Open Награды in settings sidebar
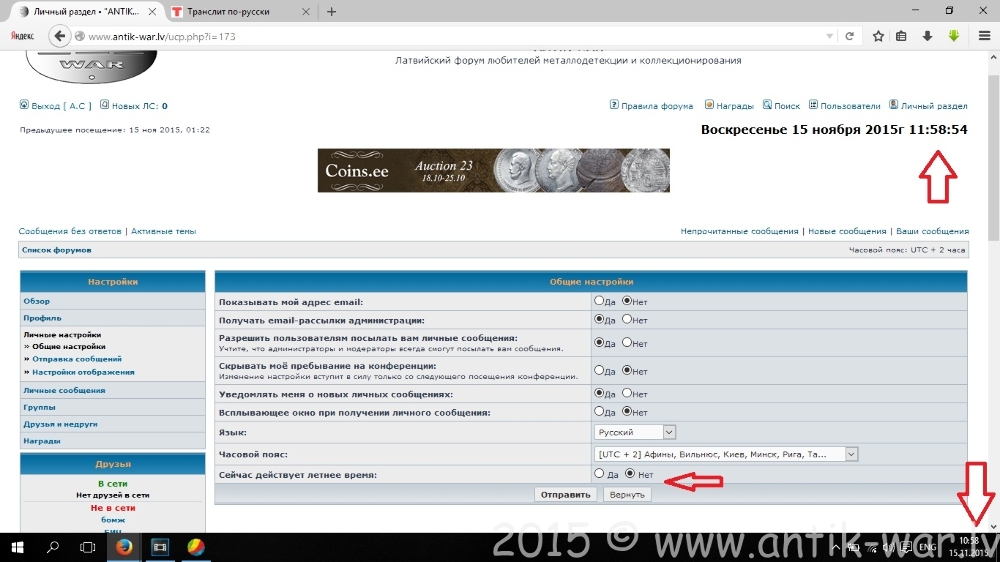This screenshot has height=562, width=1000. [41, 441]
